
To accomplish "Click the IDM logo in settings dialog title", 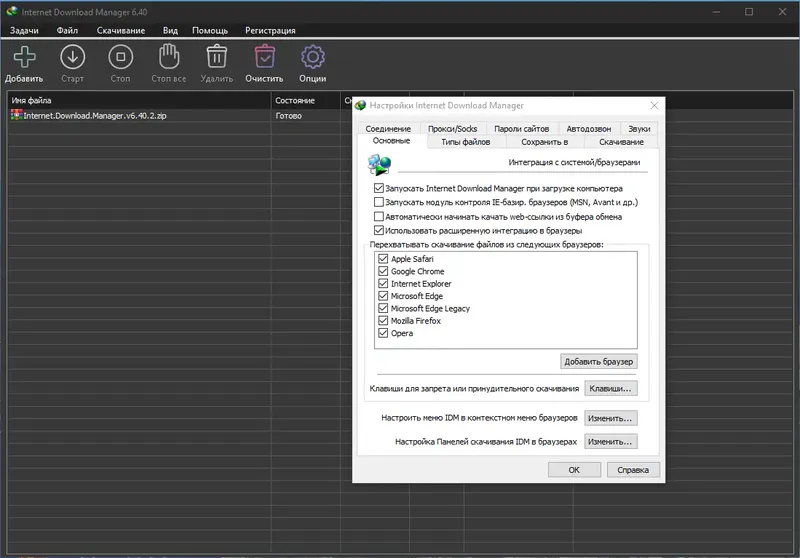I will coord(361,106).
